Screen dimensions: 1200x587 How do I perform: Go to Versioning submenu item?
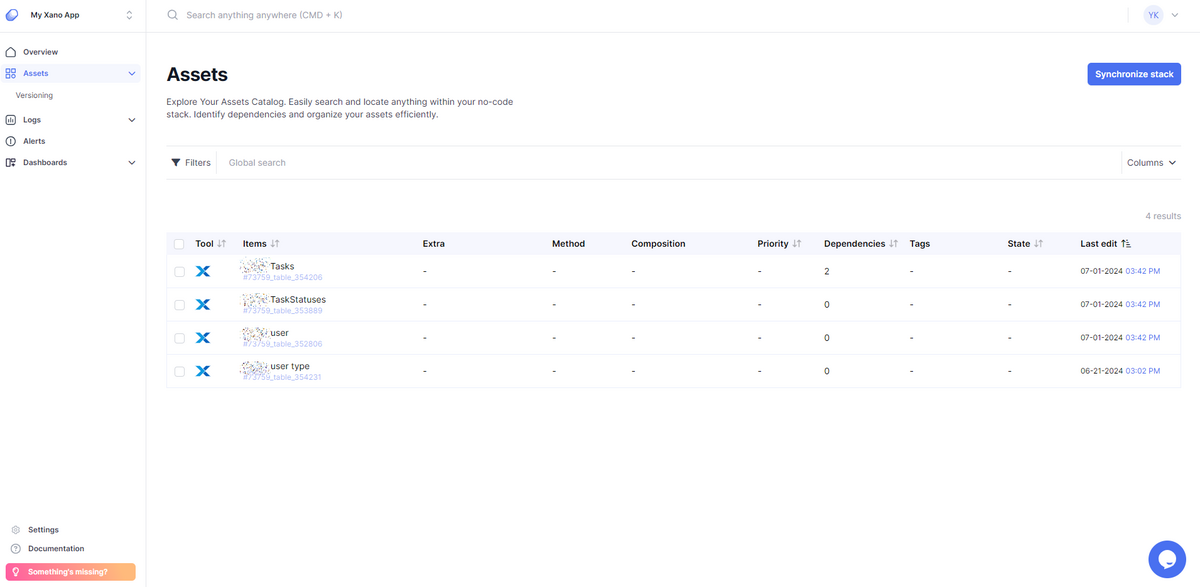(x=34, y=96)
